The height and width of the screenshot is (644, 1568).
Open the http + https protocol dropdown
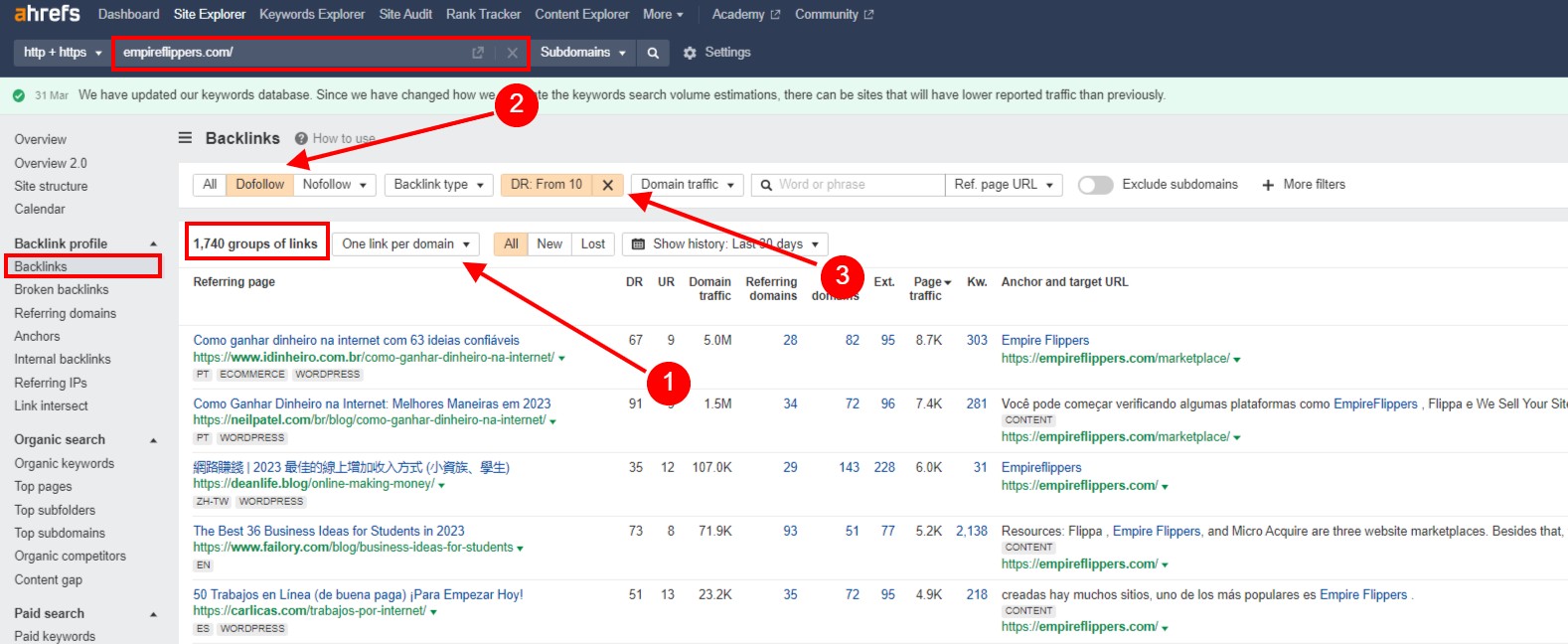[x=63, y=53]
